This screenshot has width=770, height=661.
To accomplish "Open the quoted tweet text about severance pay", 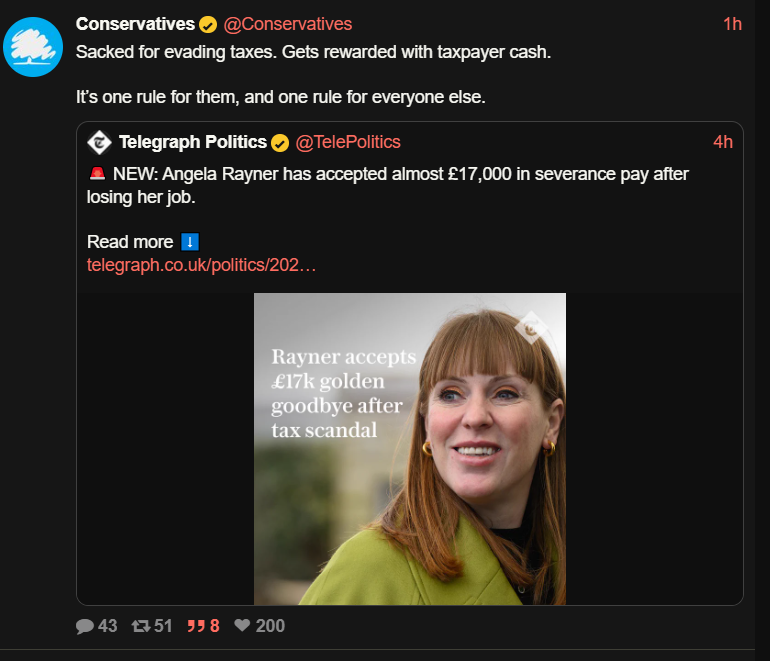I will click(x=388, y=186).
